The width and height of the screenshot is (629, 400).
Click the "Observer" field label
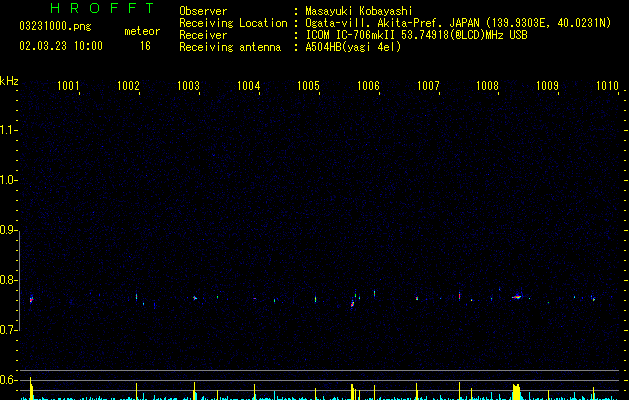coord(203,11)
